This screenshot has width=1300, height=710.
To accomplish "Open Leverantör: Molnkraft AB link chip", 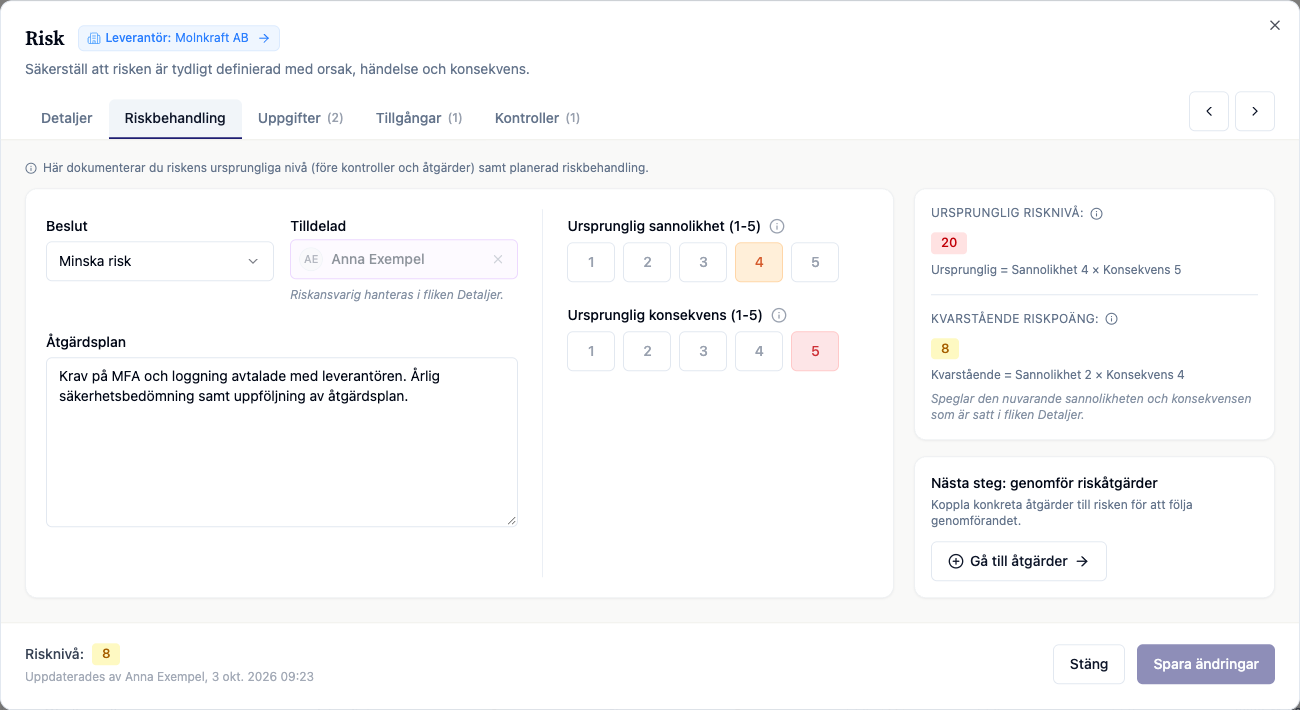I will click(179, 38).
